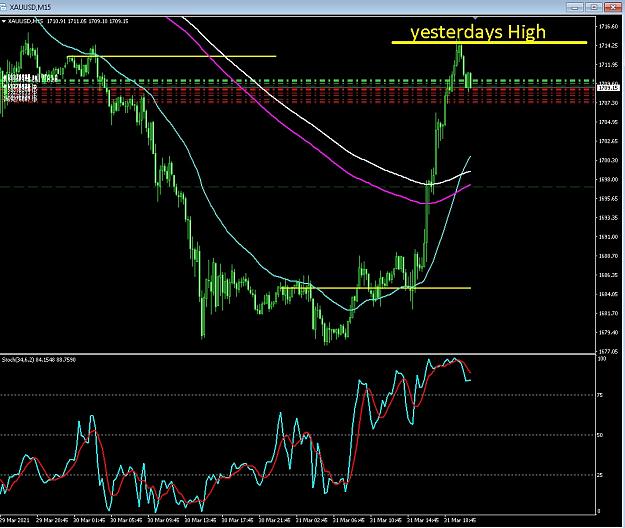The height and width of the screenshot is (528, 625).
Task: Click the OHLC values 1710.91 1711.05 1709.10
Action: pos(78,21)
